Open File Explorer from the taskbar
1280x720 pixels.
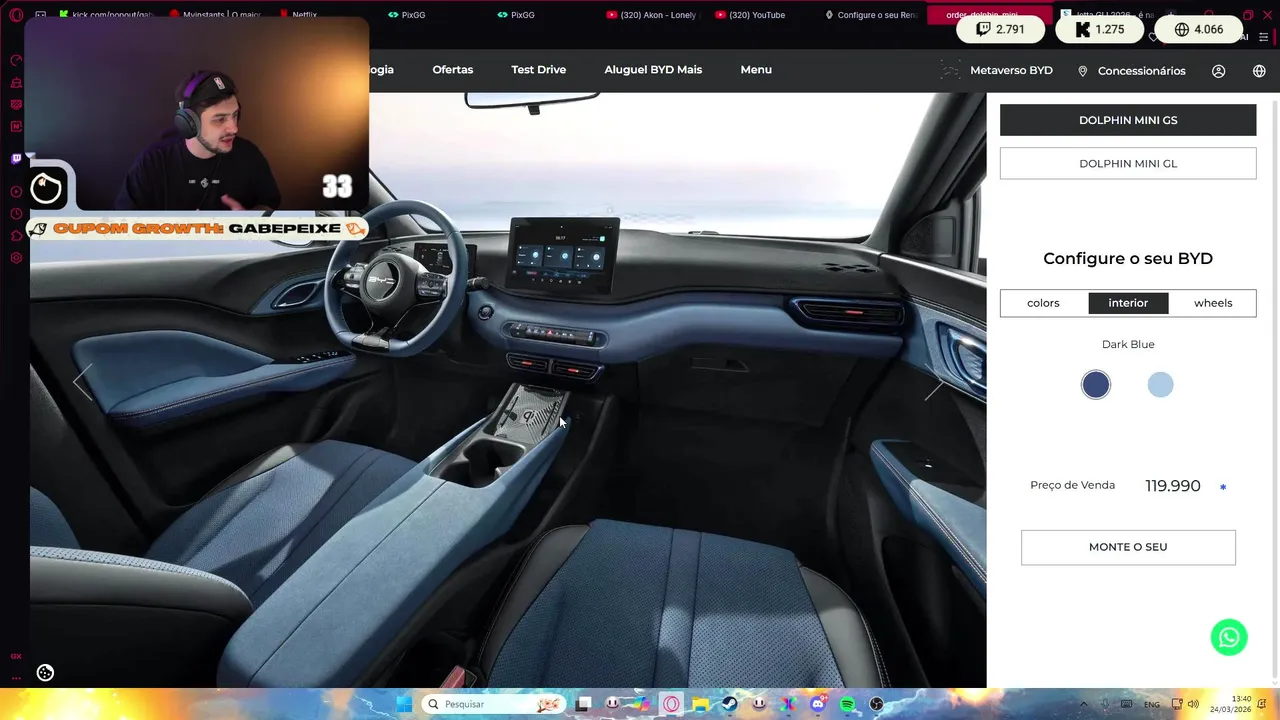[x=700, y=704]
